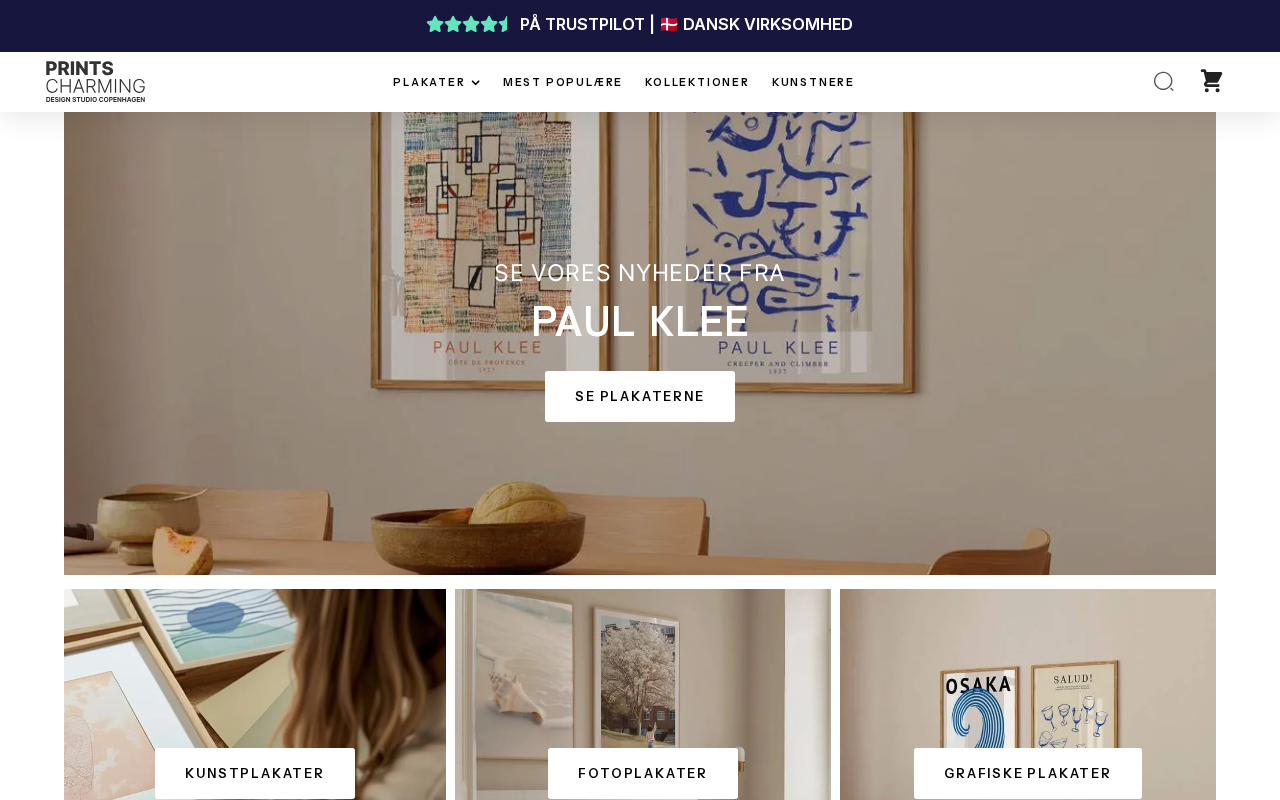
Task: Click the Prints Charming logo
Action: tap(96, 82)
